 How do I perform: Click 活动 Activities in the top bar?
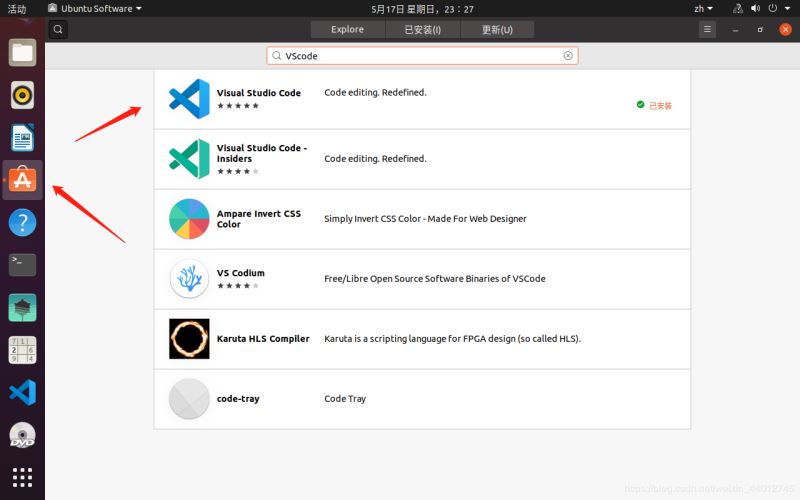[17, 8]
